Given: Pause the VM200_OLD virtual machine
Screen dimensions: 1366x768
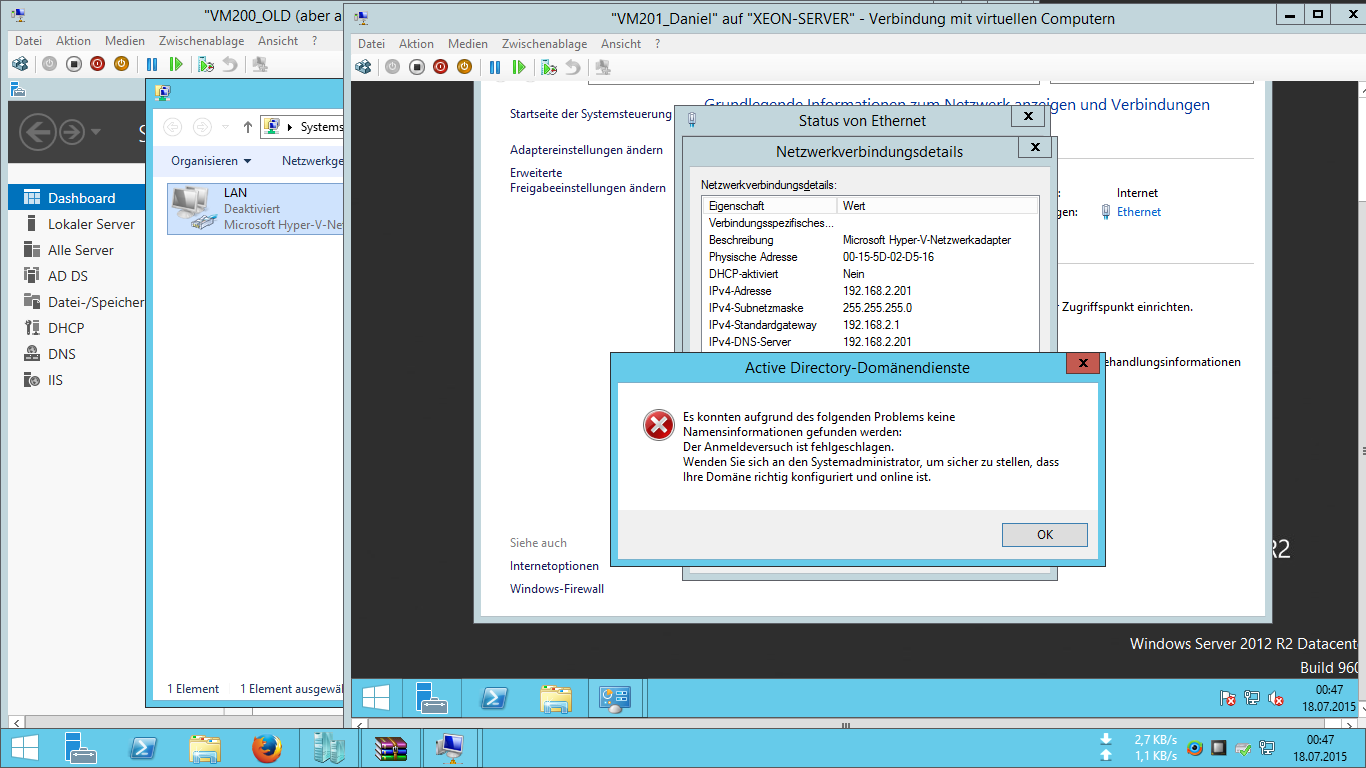Looking at the screenshot, I should point(152,64).
